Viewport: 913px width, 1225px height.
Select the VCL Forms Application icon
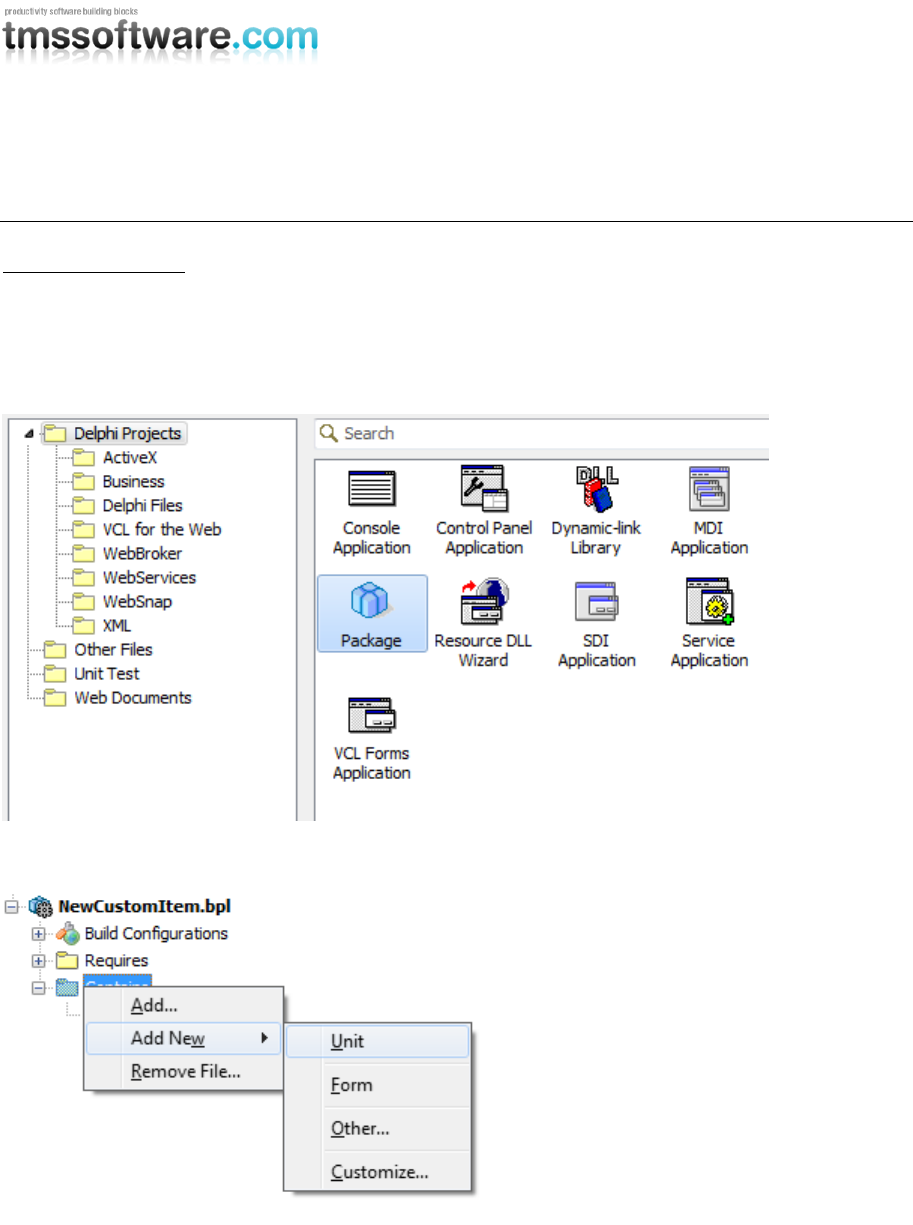[x=371, y=714]
